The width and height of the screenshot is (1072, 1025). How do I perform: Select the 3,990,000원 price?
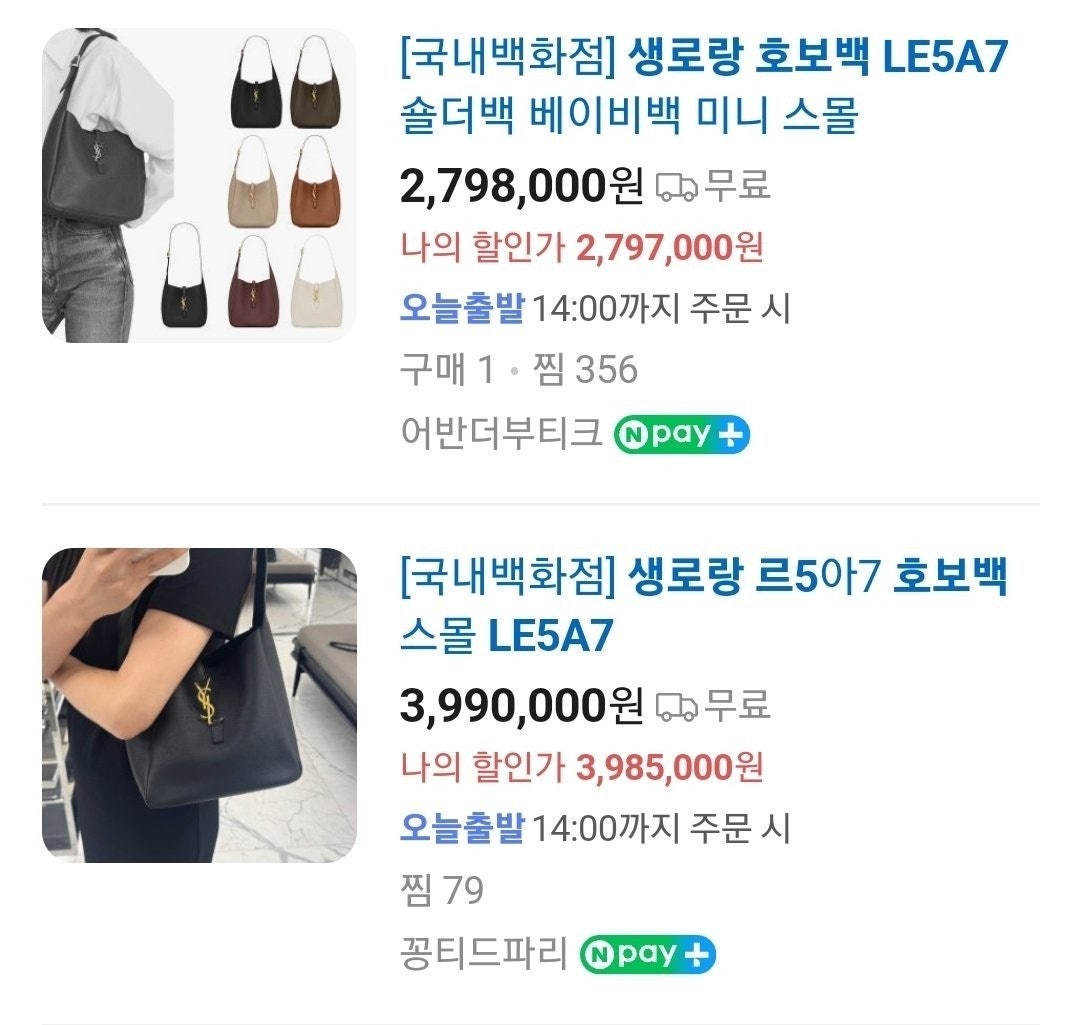coord(521,706)
